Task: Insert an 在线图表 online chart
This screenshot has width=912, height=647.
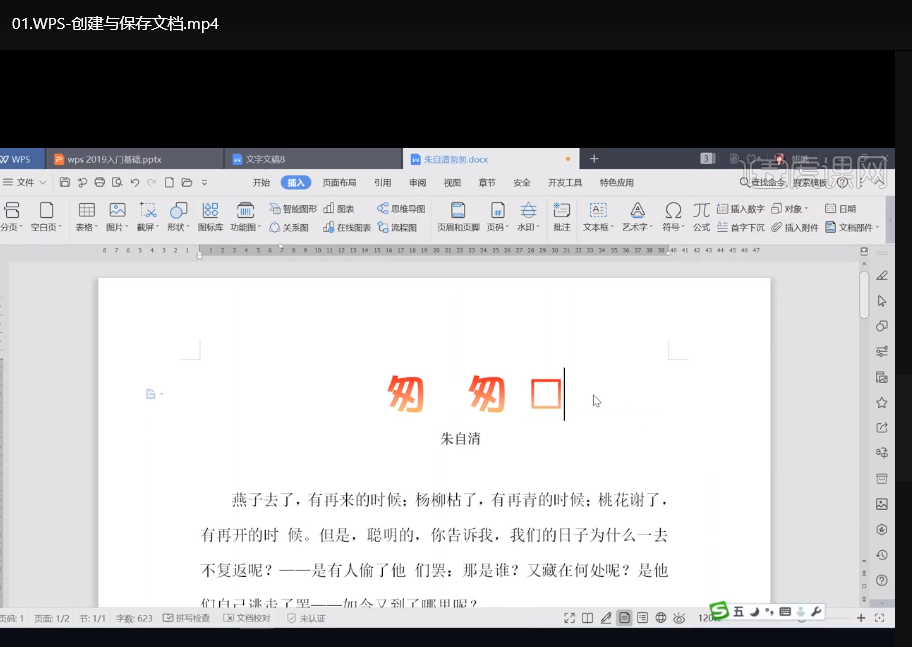Action: (347, 227)
